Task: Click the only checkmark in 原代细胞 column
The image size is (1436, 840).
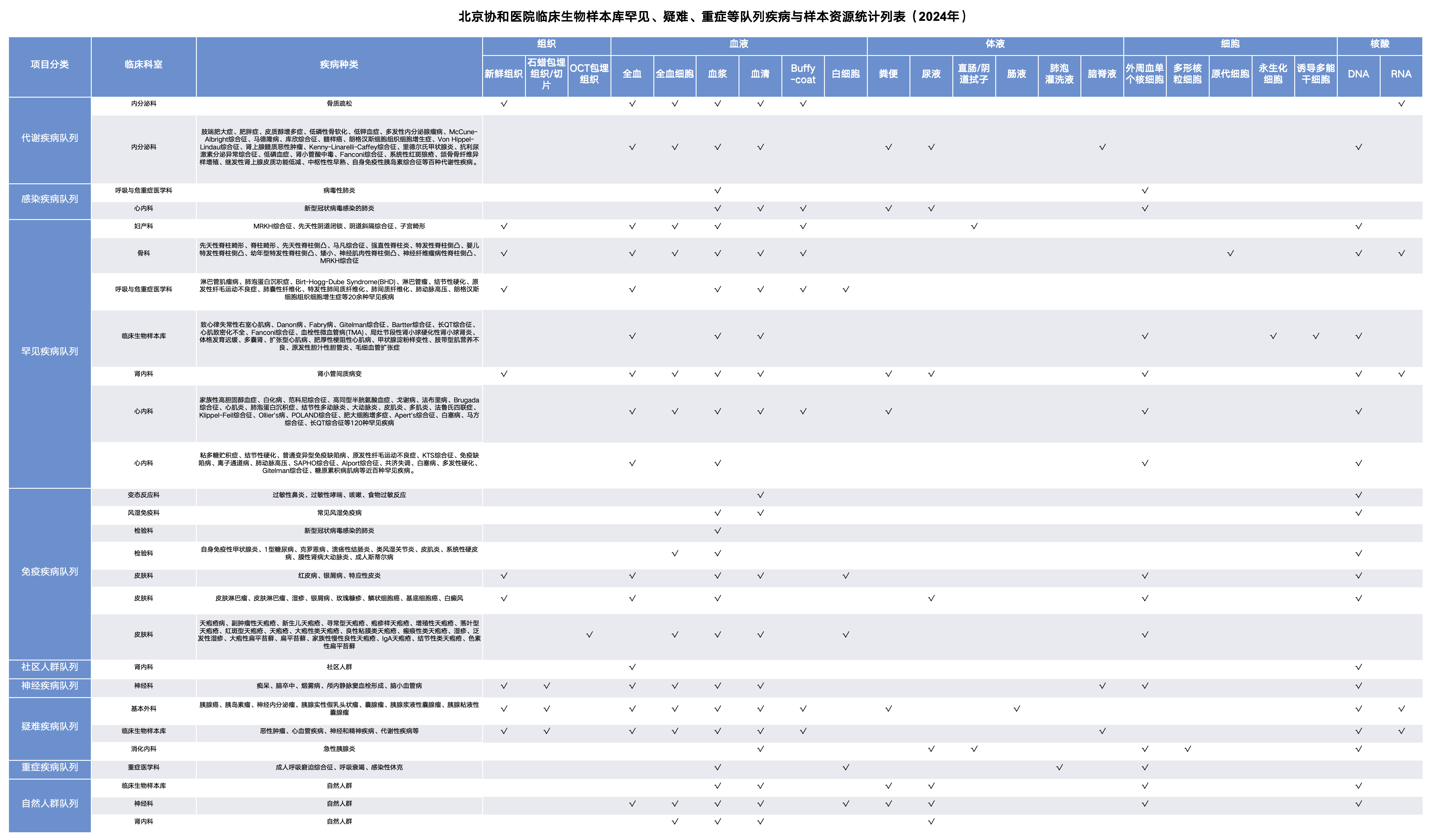Action: 1230,253
